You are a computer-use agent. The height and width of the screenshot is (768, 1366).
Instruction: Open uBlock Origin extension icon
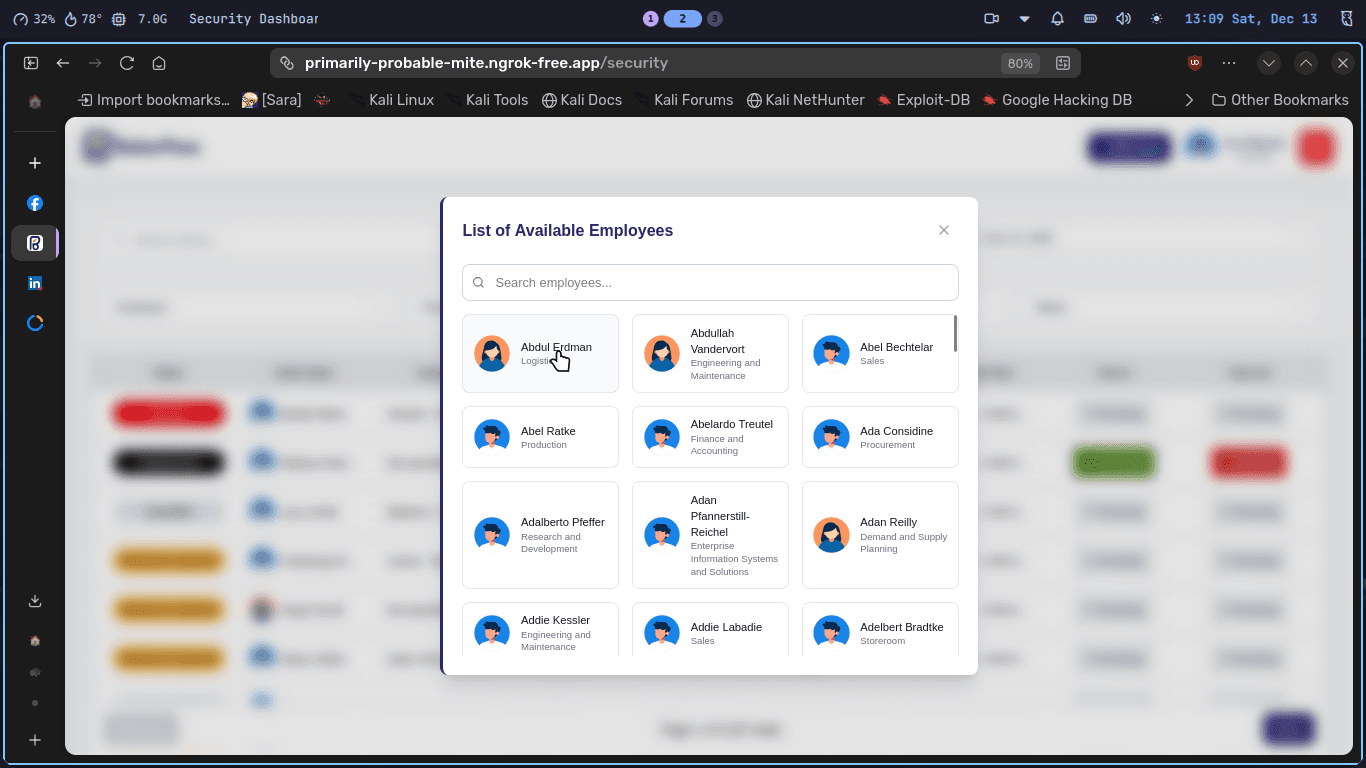(1194, 63)
